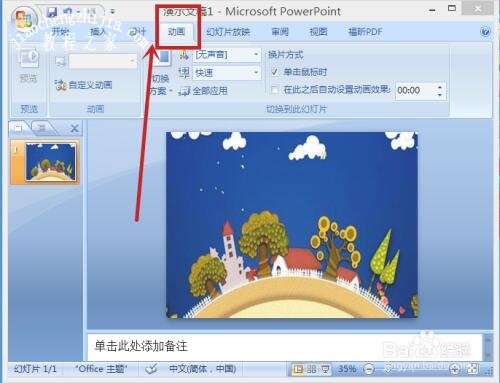Open the animation effect dropdown box
Screen dimensions: 500x383
coord(103,61)
